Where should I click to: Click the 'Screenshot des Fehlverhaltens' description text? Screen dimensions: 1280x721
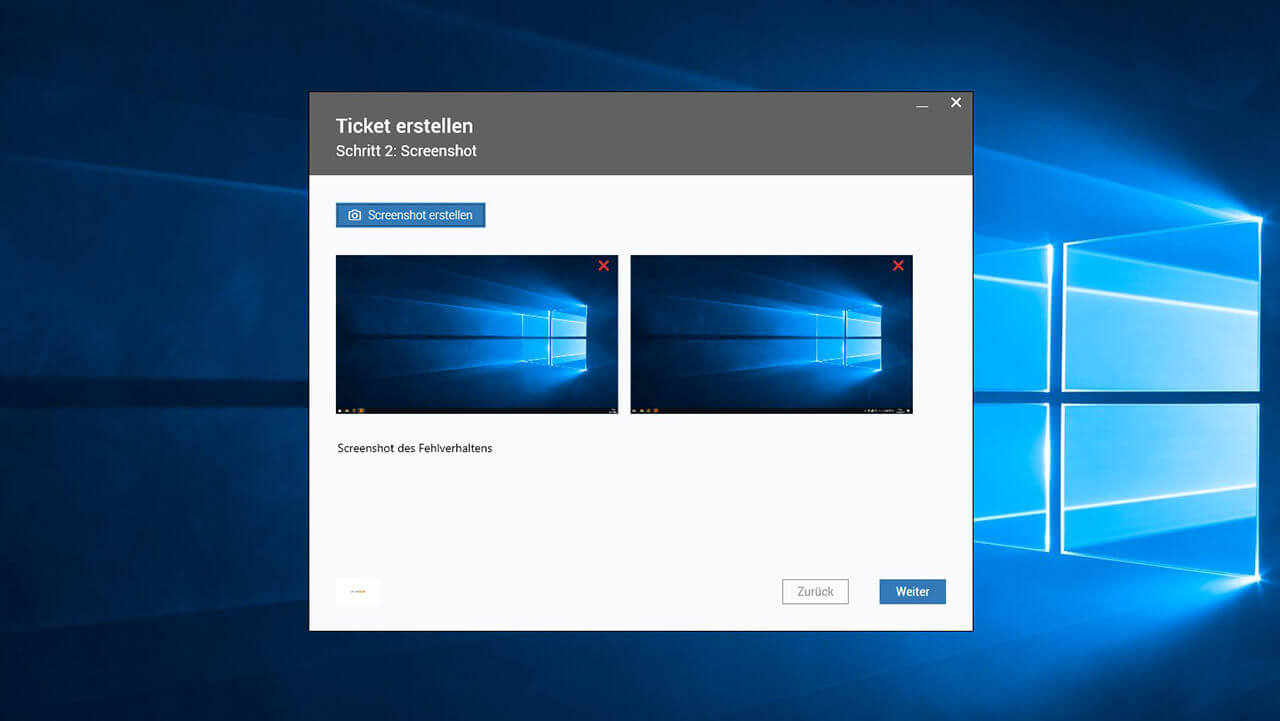pyautogui.click(x=415, y=449)
